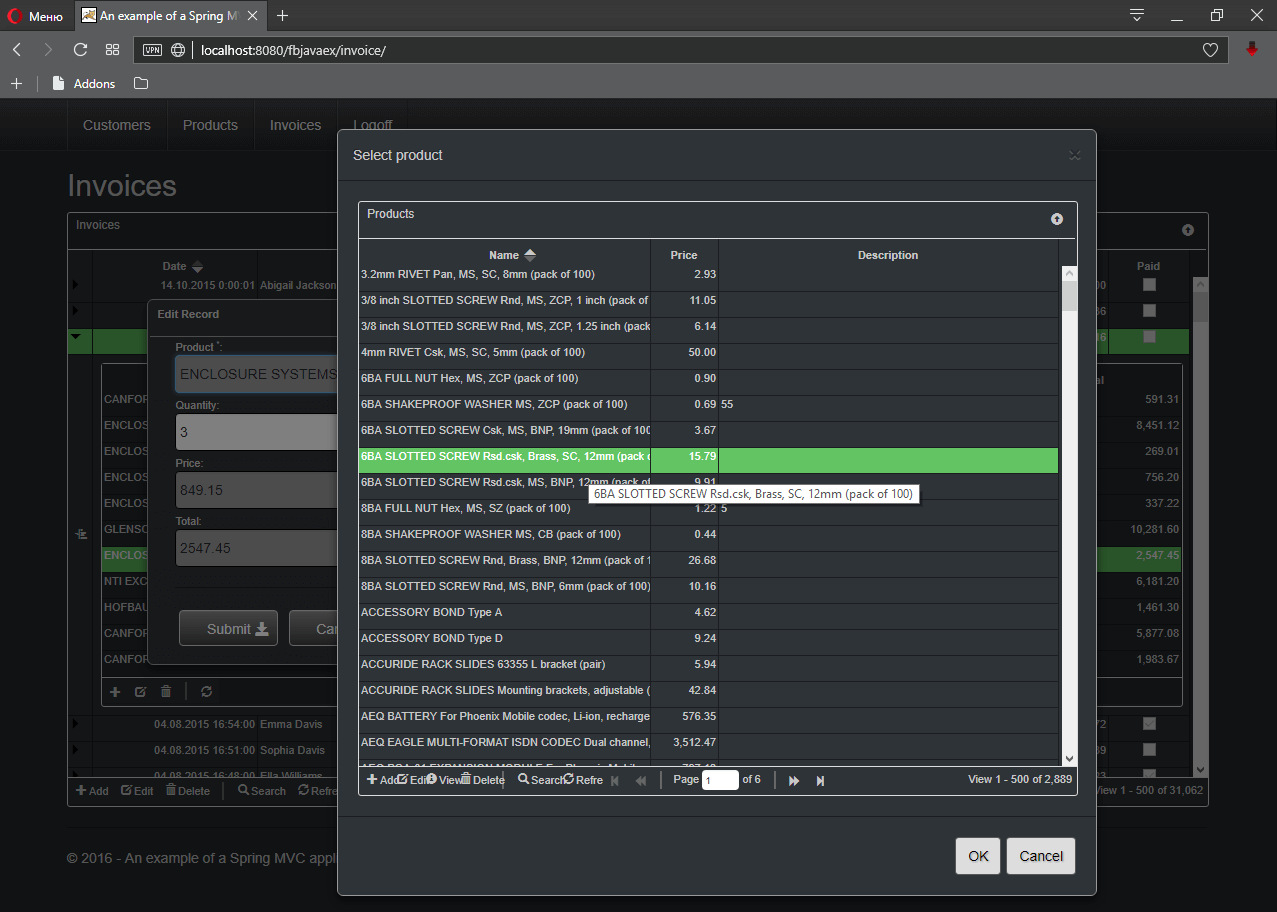Click Edit in Invoices bottom toolbar
The image size is (1277, 912).
tap(137, 791)
